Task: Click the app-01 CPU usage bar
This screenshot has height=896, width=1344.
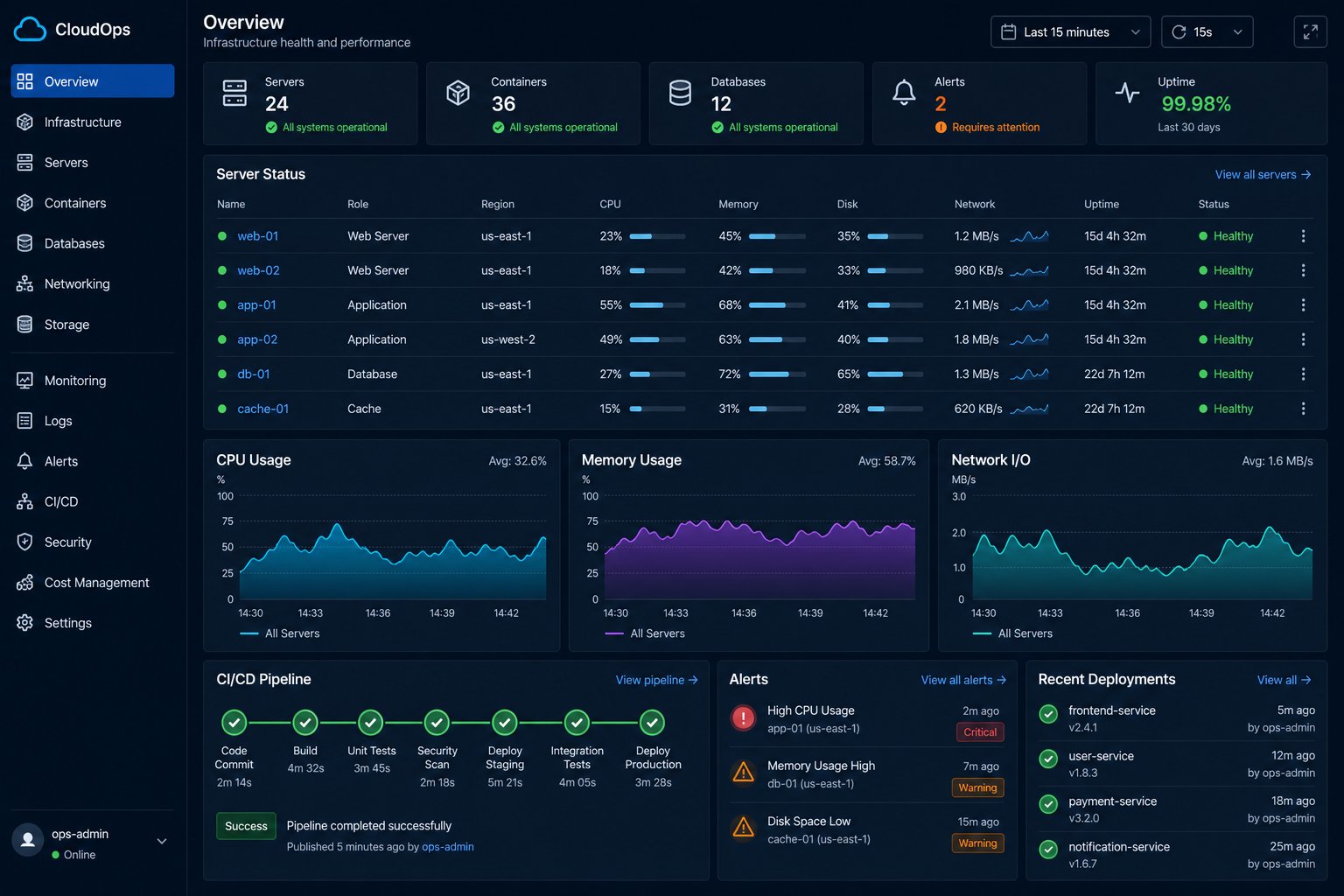Action: point(657,305)
